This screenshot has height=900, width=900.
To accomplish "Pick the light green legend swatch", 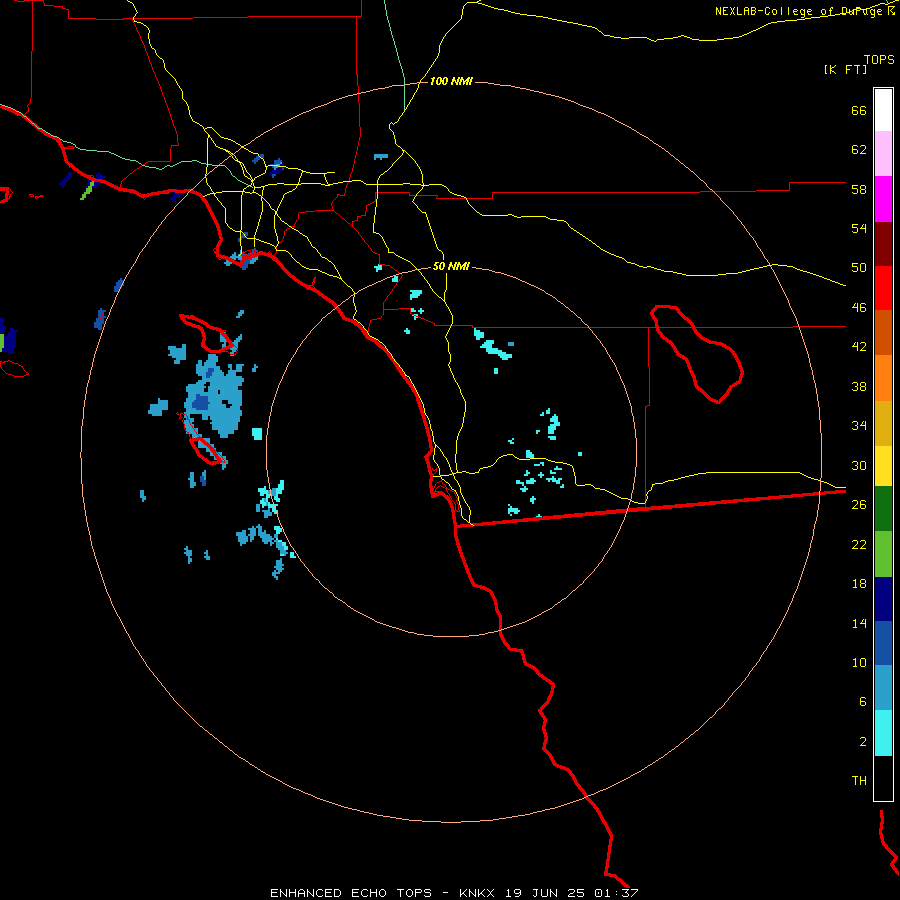I will pyautogui.click(x=883, y=554).
